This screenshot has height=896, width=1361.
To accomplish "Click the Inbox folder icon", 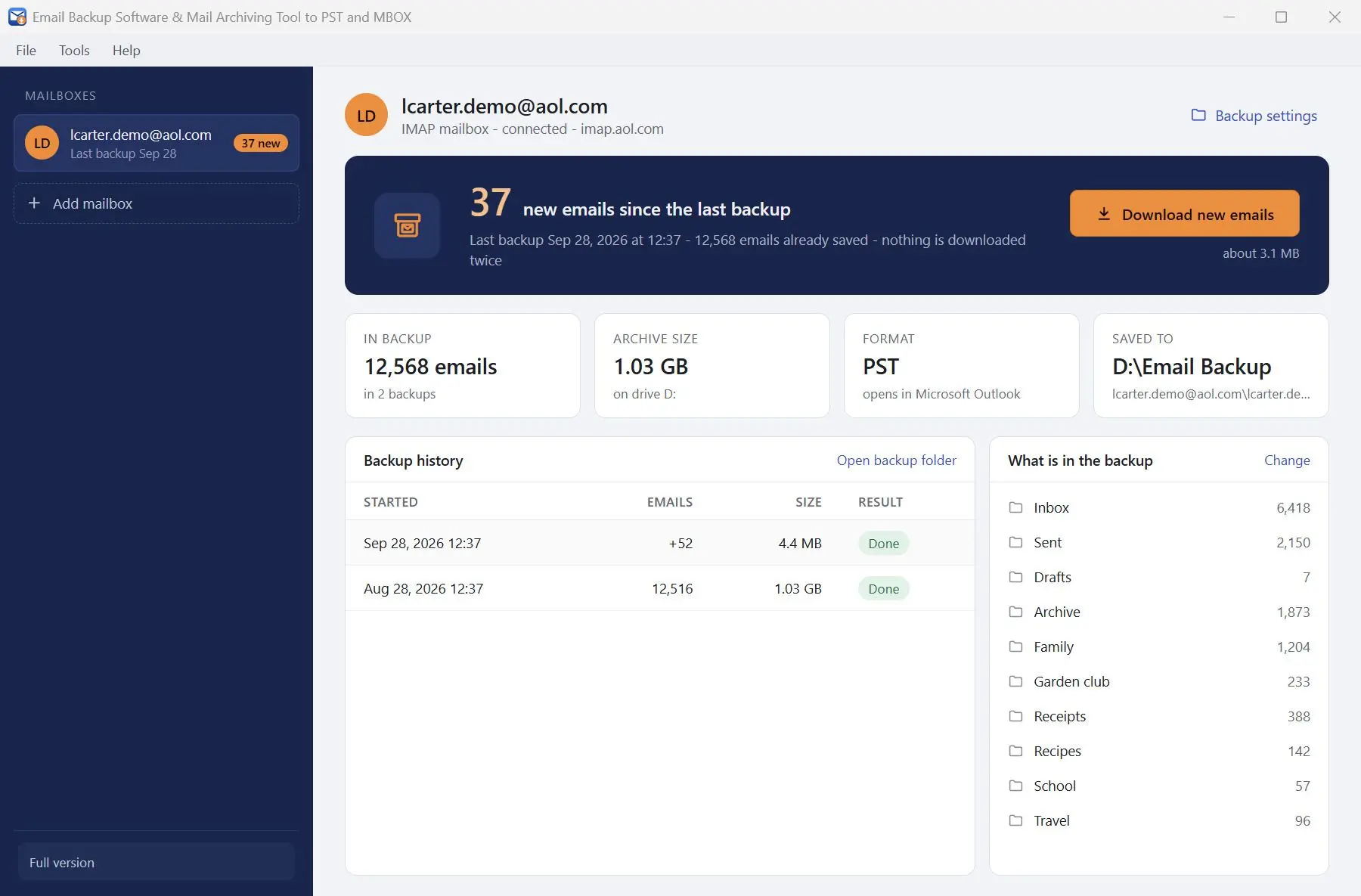I will pyautogui.click(x=1015, y=507).
